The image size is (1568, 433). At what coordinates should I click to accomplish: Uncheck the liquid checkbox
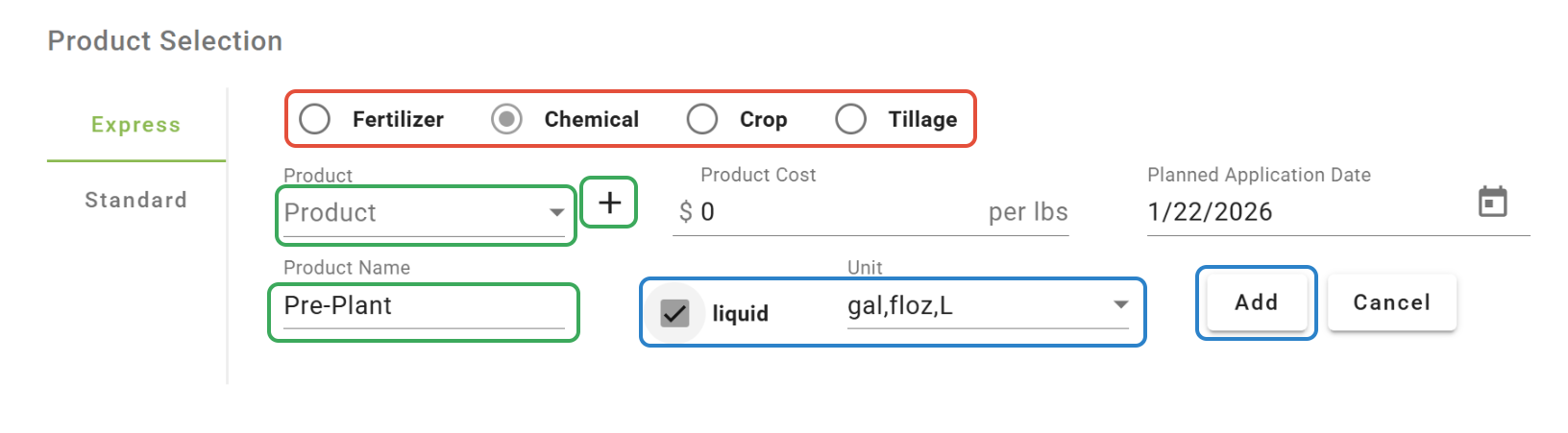click(x=675, y=313)
